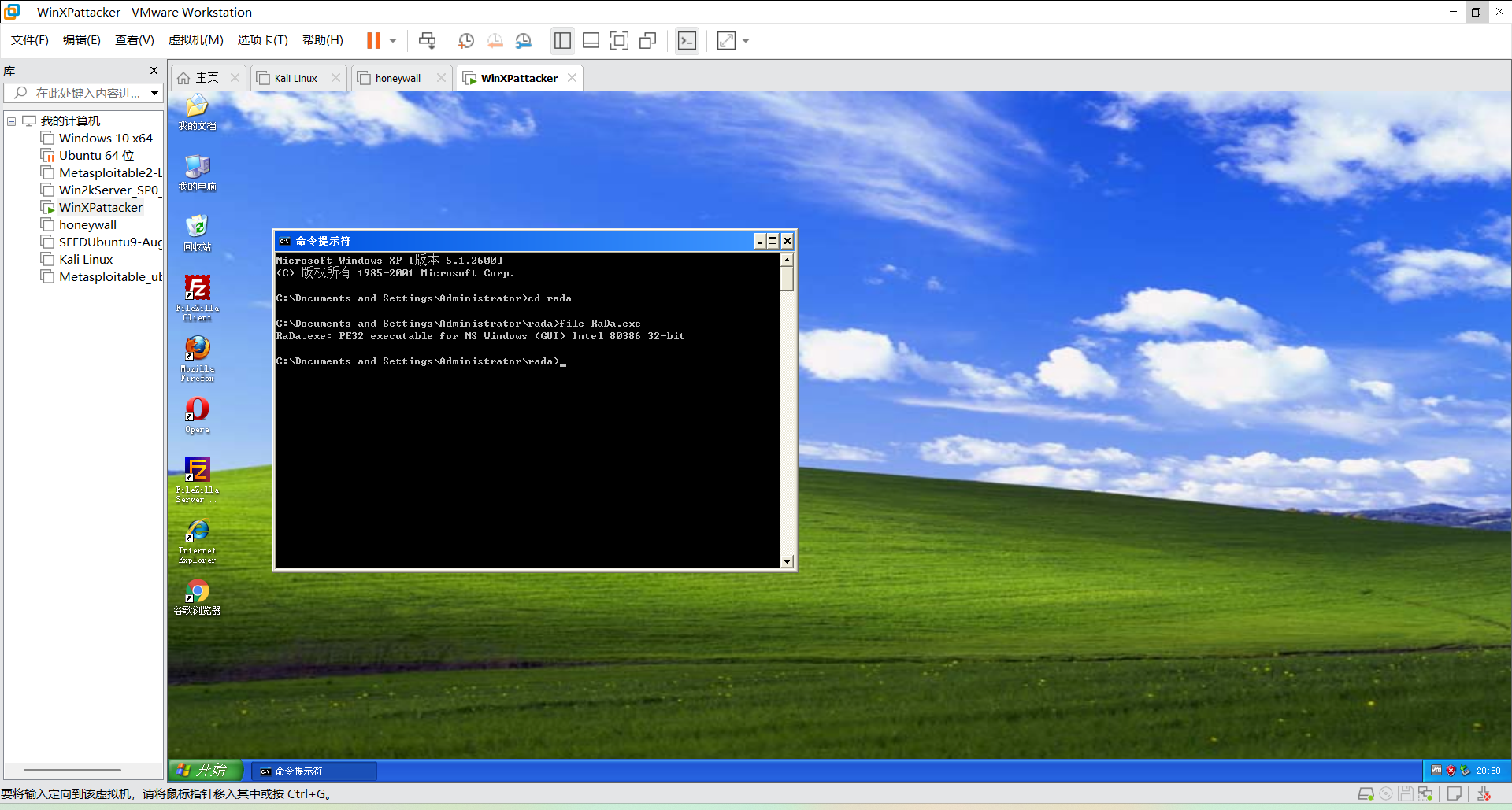Close the WinXPattacker tab
Image resolution: width=1512 pixels, height=810 pixels.
click(x=573, y=78)
